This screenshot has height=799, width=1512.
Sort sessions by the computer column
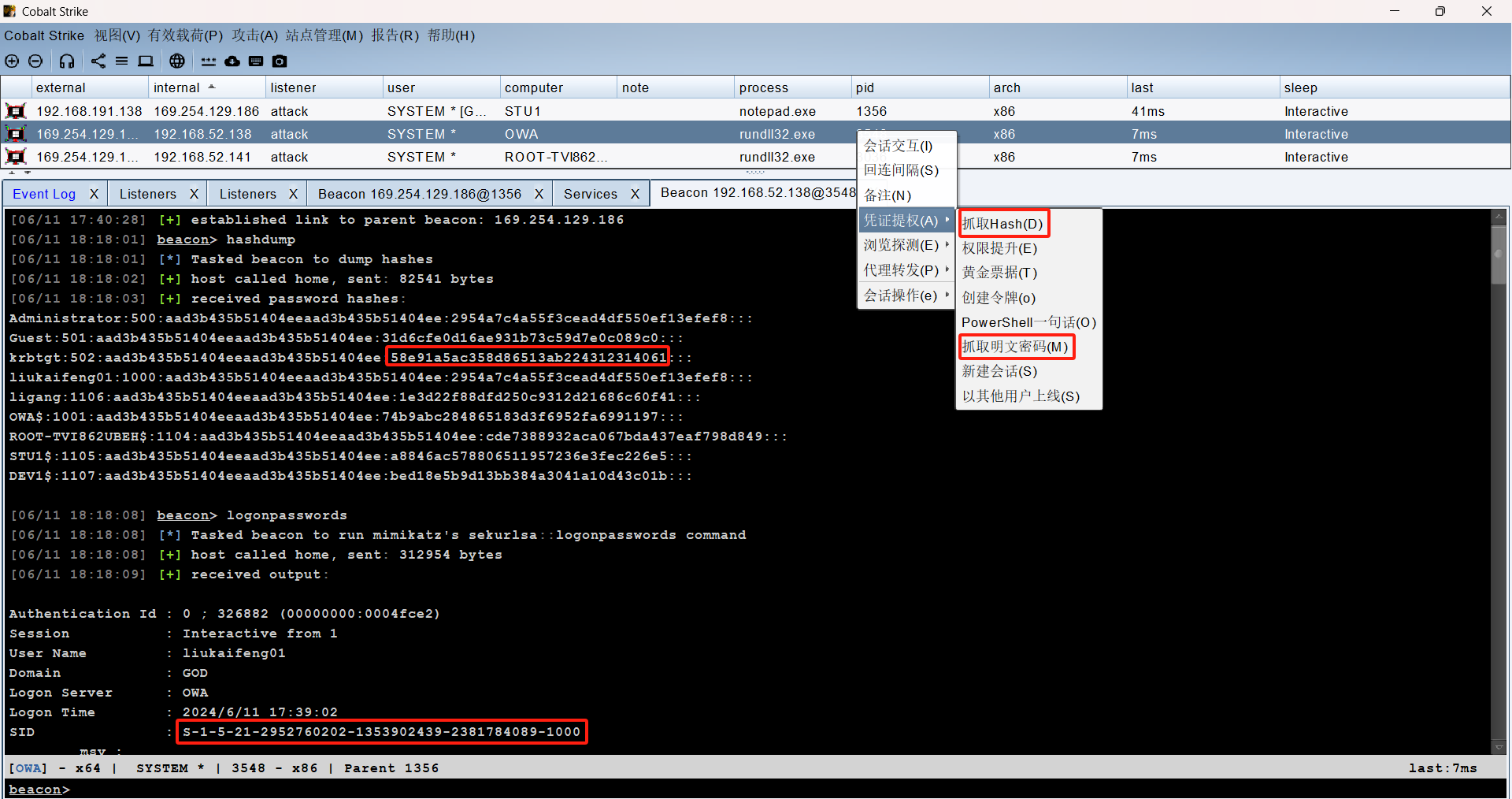point(558,87)
